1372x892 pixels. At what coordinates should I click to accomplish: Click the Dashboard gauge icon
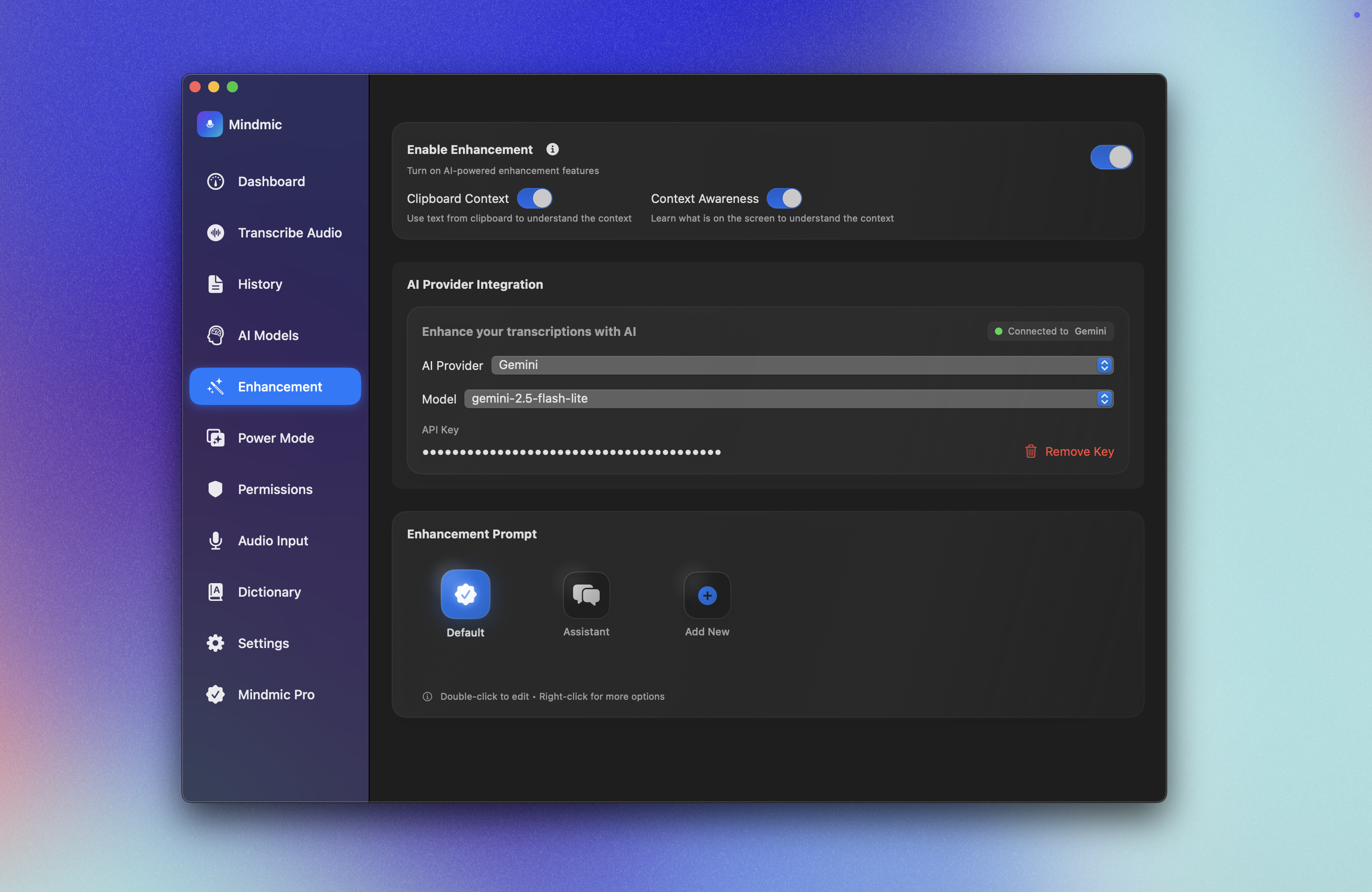(x=215, y=181)
